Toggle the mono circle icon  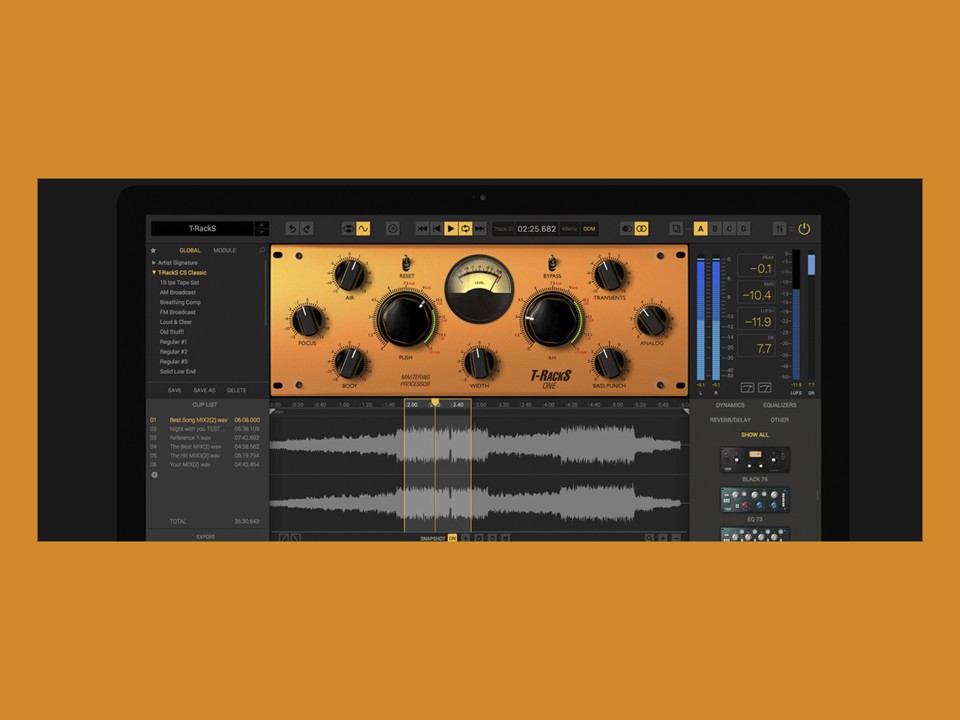[627, 228]
